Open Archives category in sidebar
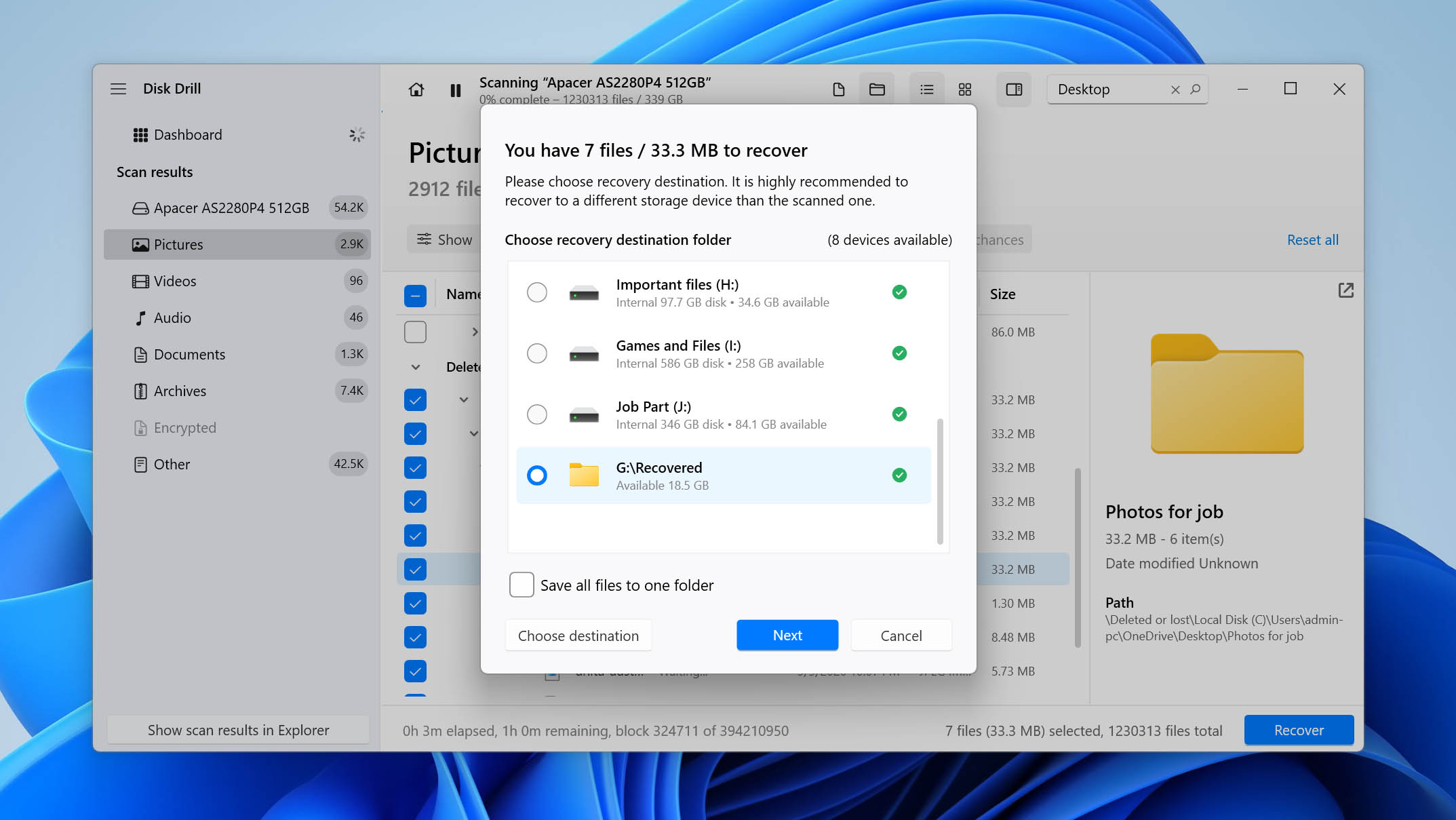The height and width of the screenshot is (820, 1456). click(x=237, y=391)
